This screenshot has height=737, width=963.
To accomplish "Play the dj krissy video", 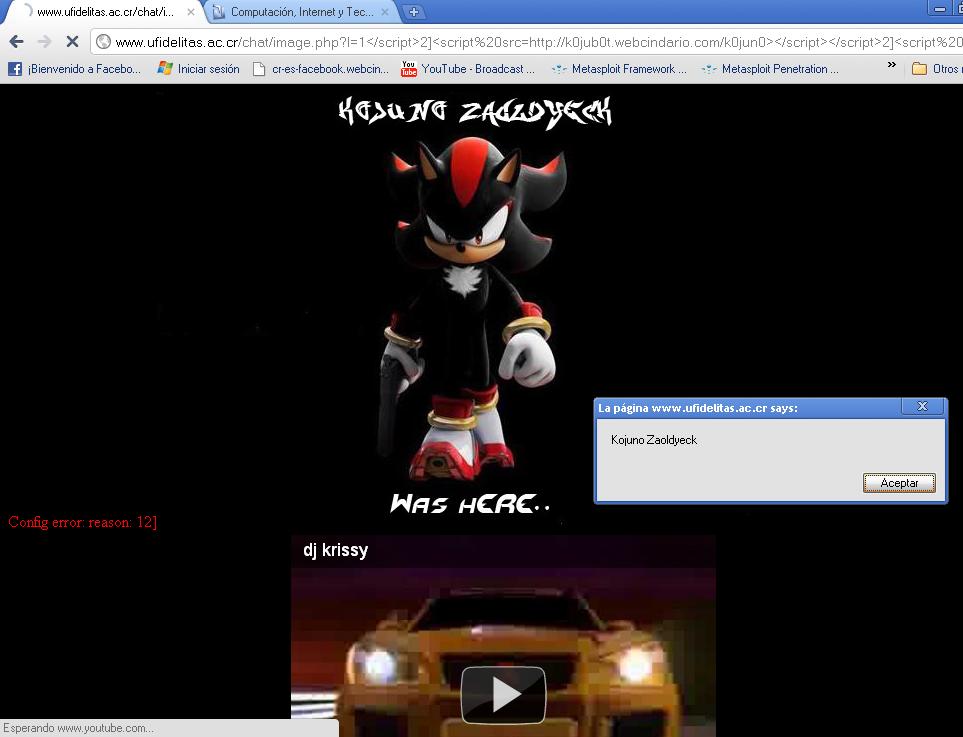I will [503, 694].
